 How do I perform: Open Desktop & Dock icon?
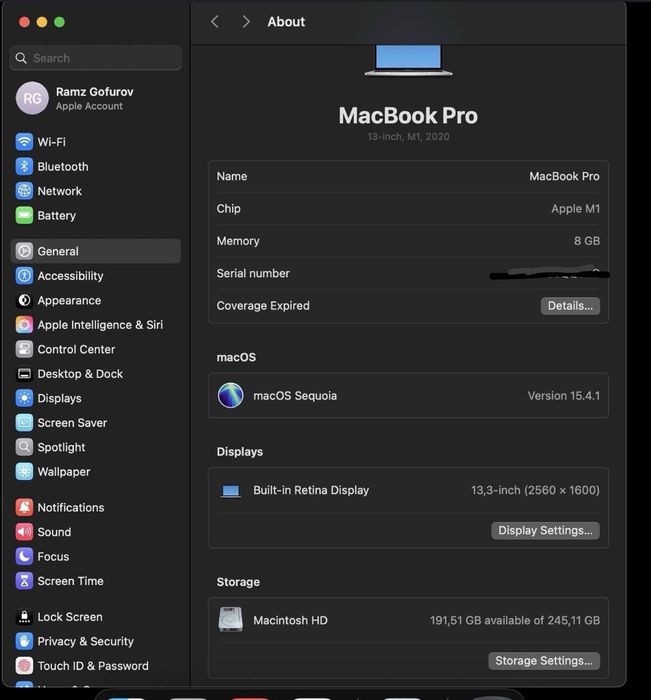24,374
